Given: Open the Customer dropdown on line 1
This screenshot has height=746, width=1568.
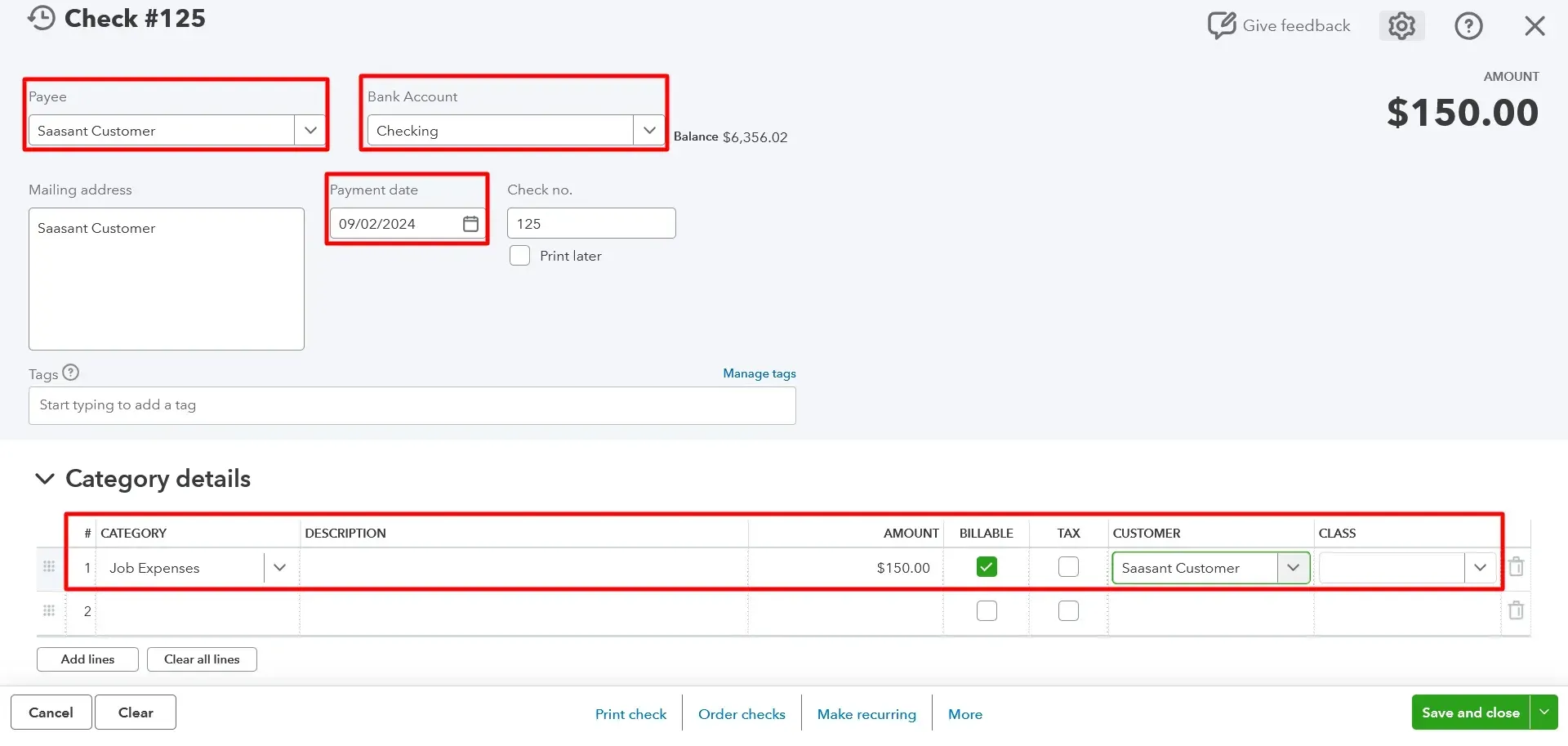Looking at the screenshot, I should [1294, 568].
